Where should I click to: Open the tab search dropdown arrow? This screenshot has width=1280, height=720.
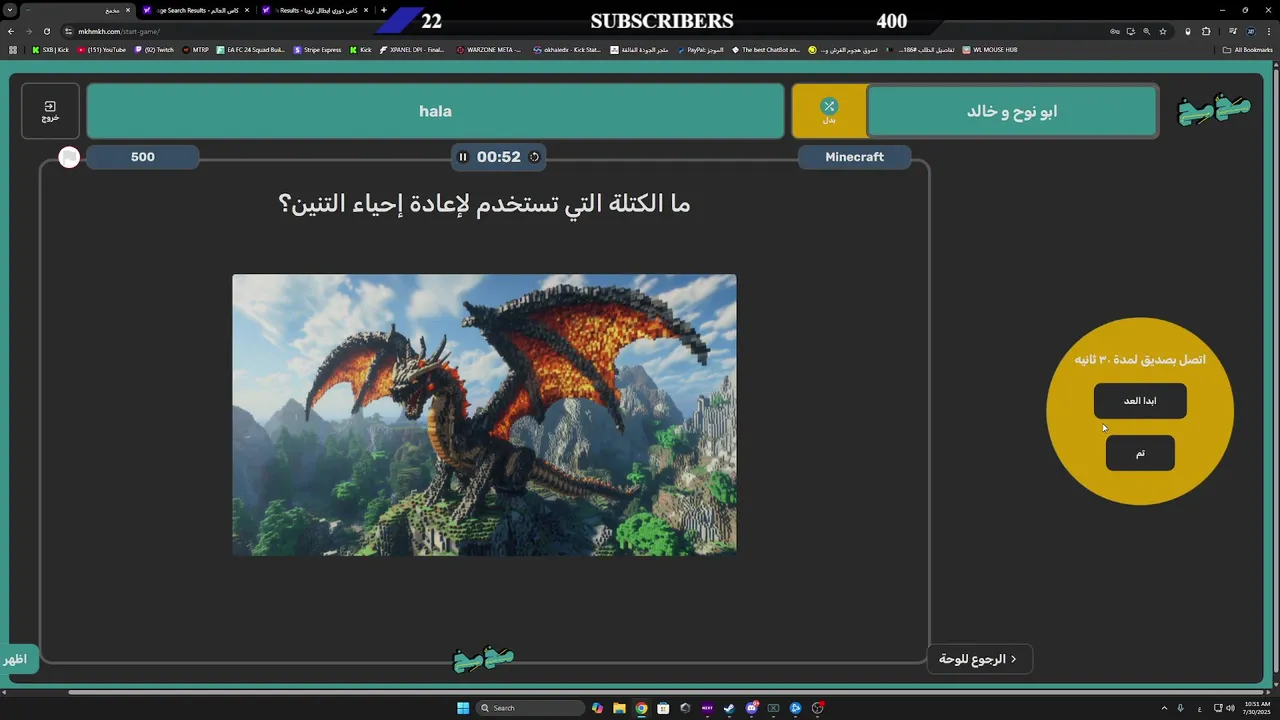[10, 10]
